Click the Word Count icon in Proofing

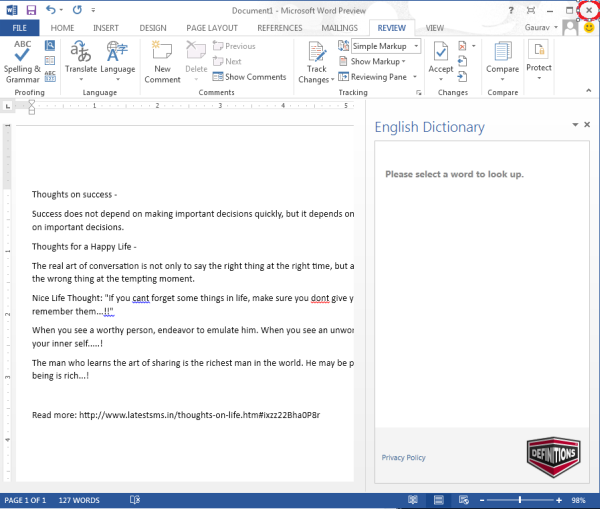coord(50,76)
